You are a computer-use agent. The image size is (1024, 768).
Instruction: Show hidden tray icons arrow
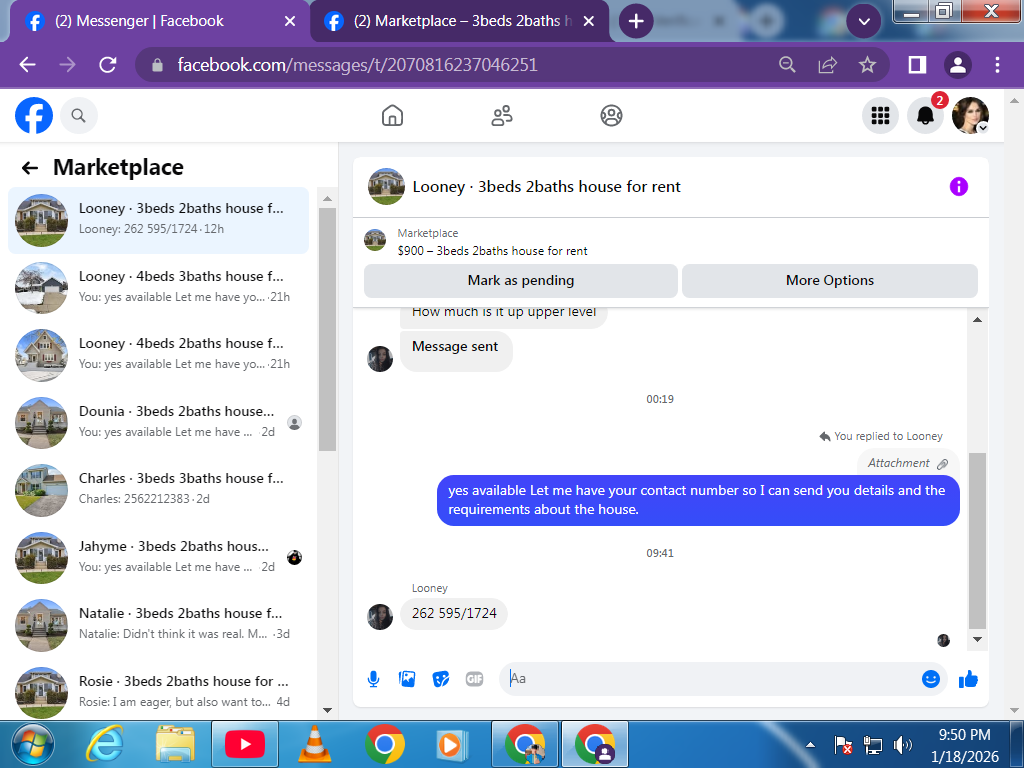click(x=810, y=744)
